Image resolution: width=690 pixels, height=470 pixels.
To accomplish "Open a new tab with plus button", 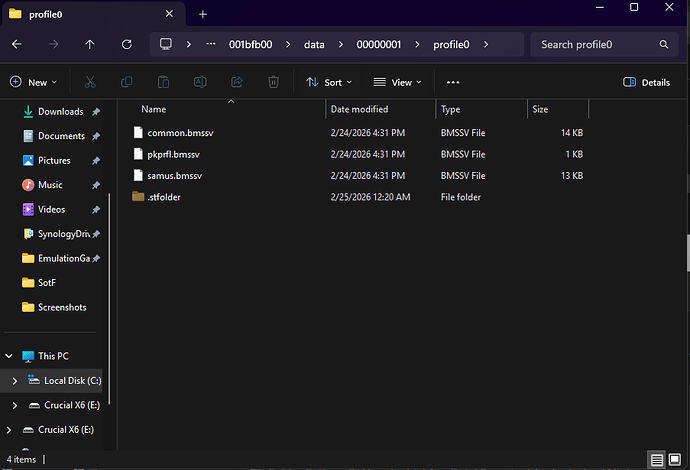I will tap(203, 14).
